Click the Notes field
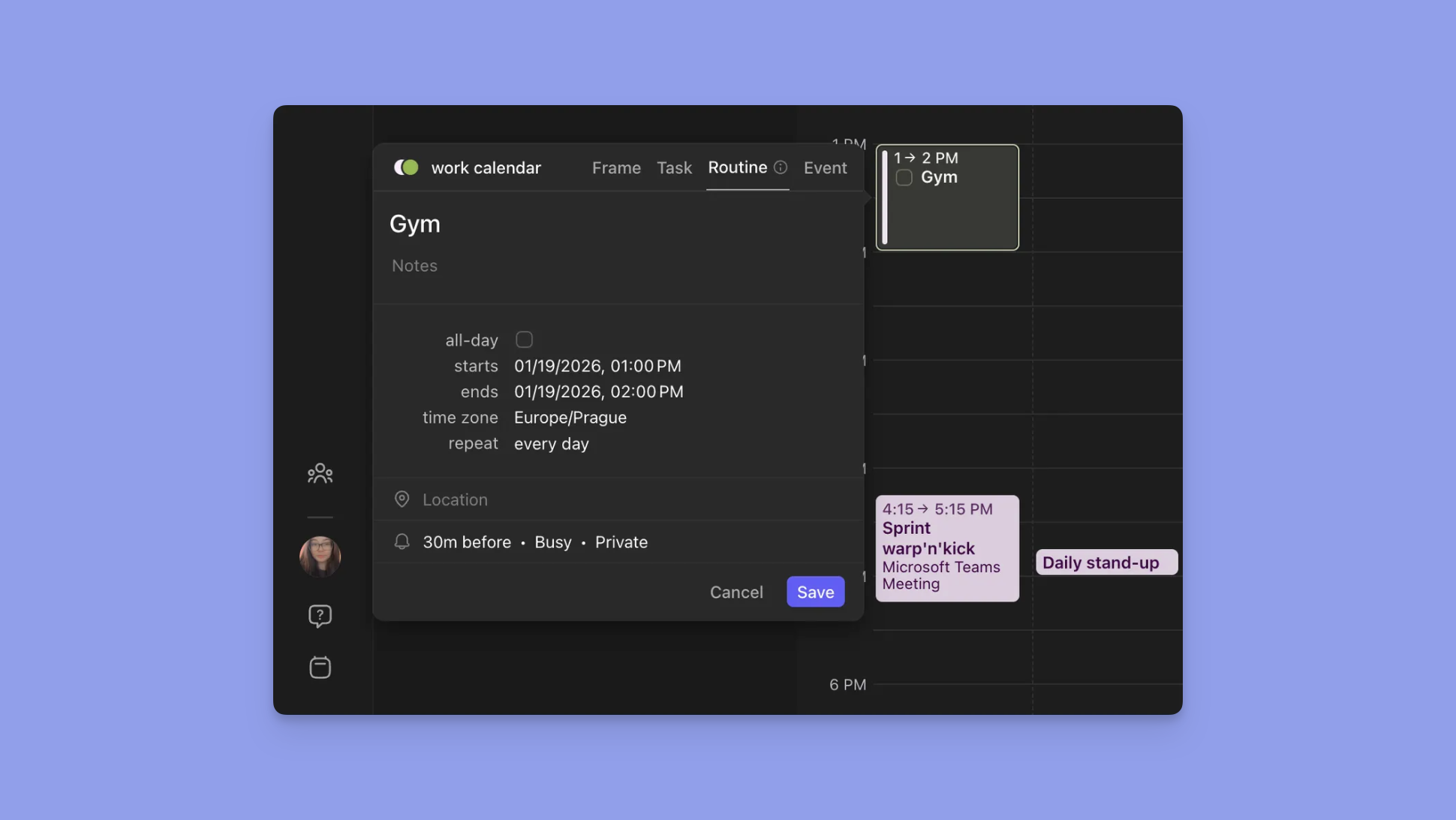The image size is (1456, 820). 618,266
